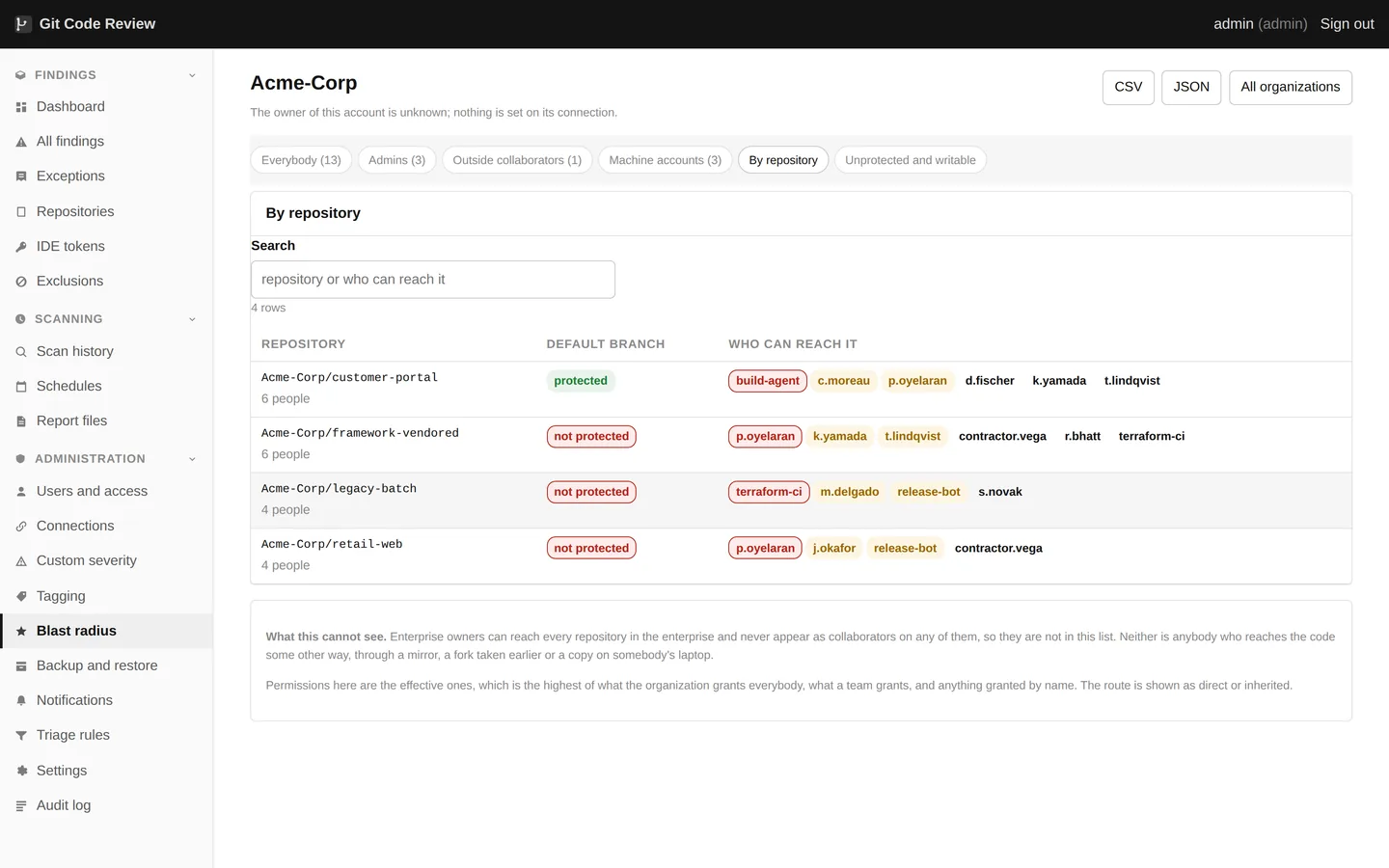
Task: Focus the repository search field
Action: pyautogui.click(x=433, y=280)
